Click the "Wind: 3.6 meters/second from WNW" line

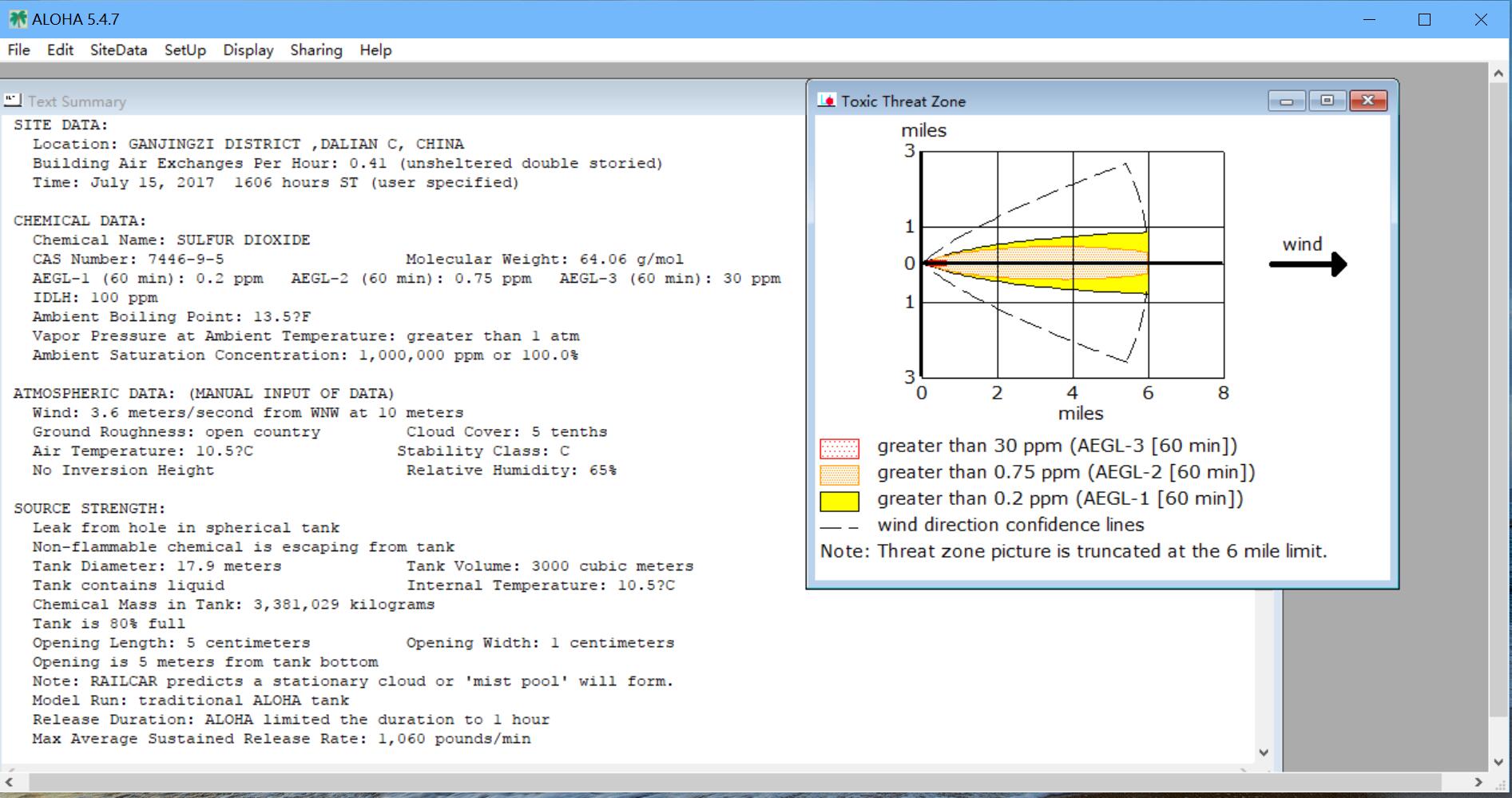[x=248, y=413]
